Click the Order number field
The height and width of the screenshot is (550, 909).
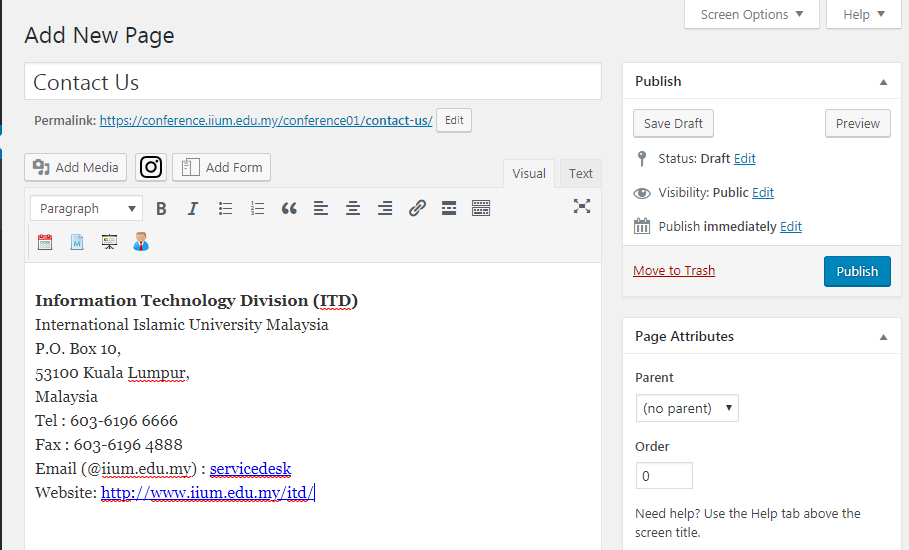pos(664,476)
